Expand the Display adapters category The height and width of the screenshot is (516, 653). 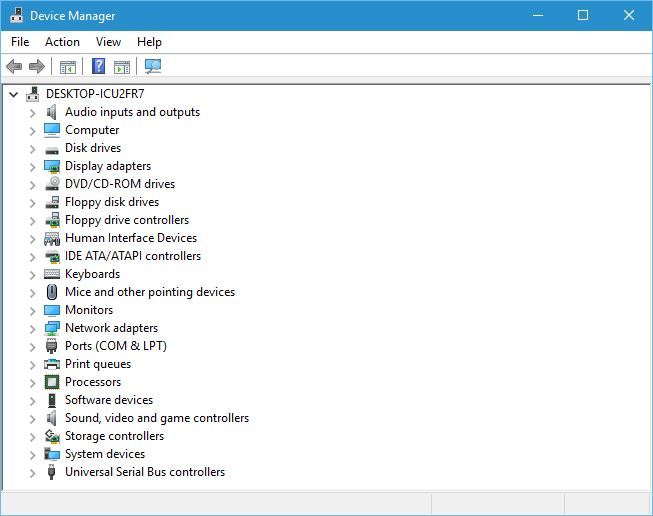[32, 167]
